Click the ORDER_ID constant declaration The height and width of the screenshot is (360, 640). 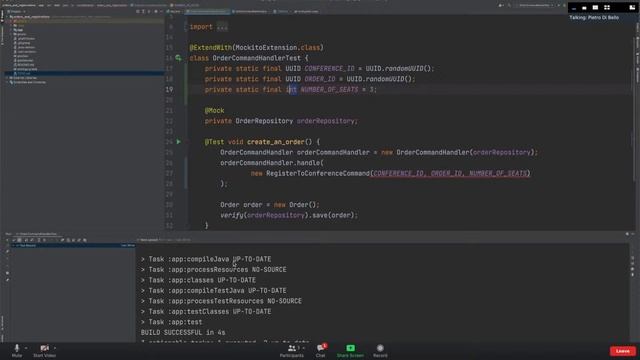point(320,79)
